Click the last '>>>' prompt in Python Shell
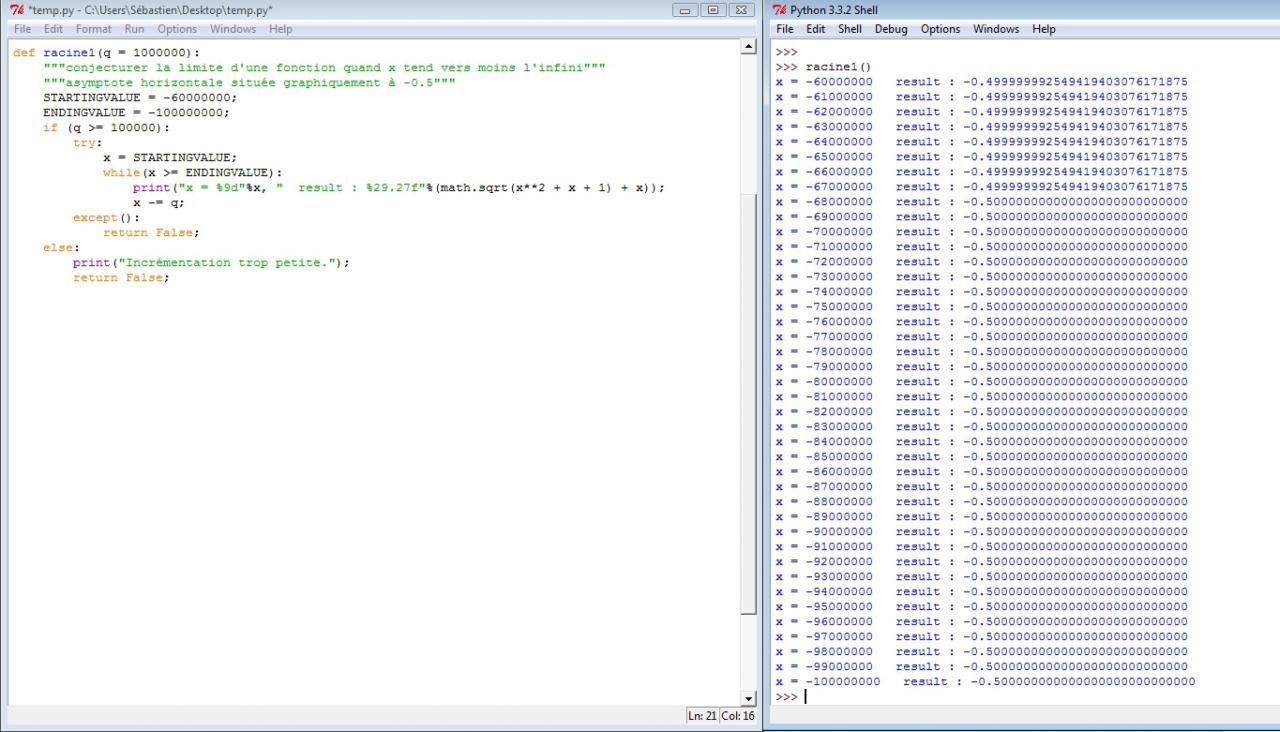Viewport: 1280px width, 732px height. pos(786,697)
